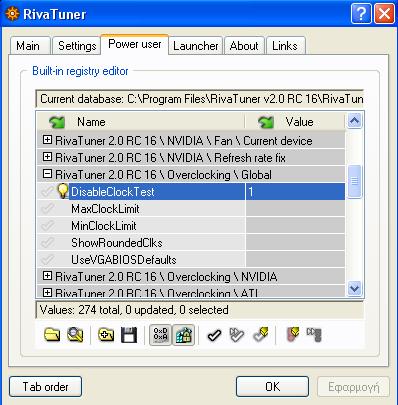Expand the Overclocking \ NVIDIA node

47,276
